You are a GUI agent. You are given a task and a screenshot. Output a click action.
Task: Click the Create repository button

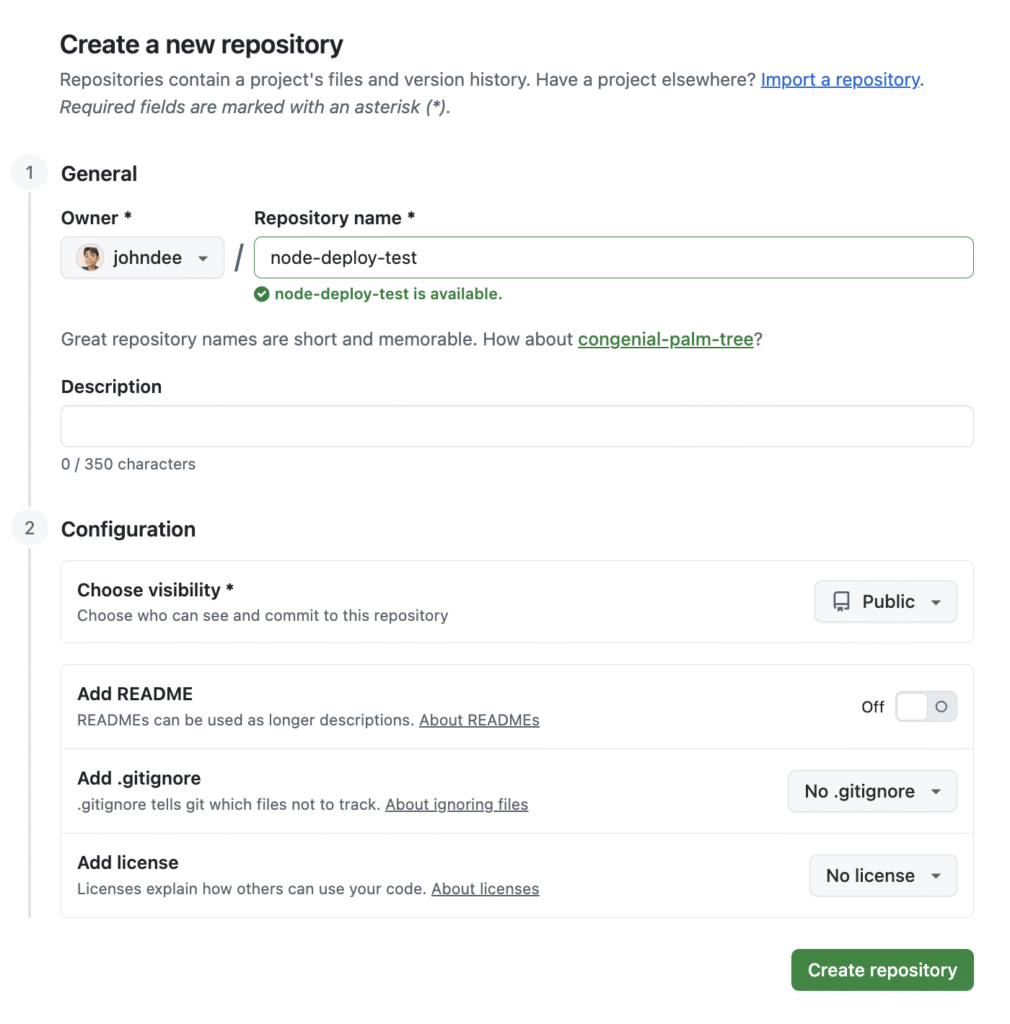click(x=882, y=969)
